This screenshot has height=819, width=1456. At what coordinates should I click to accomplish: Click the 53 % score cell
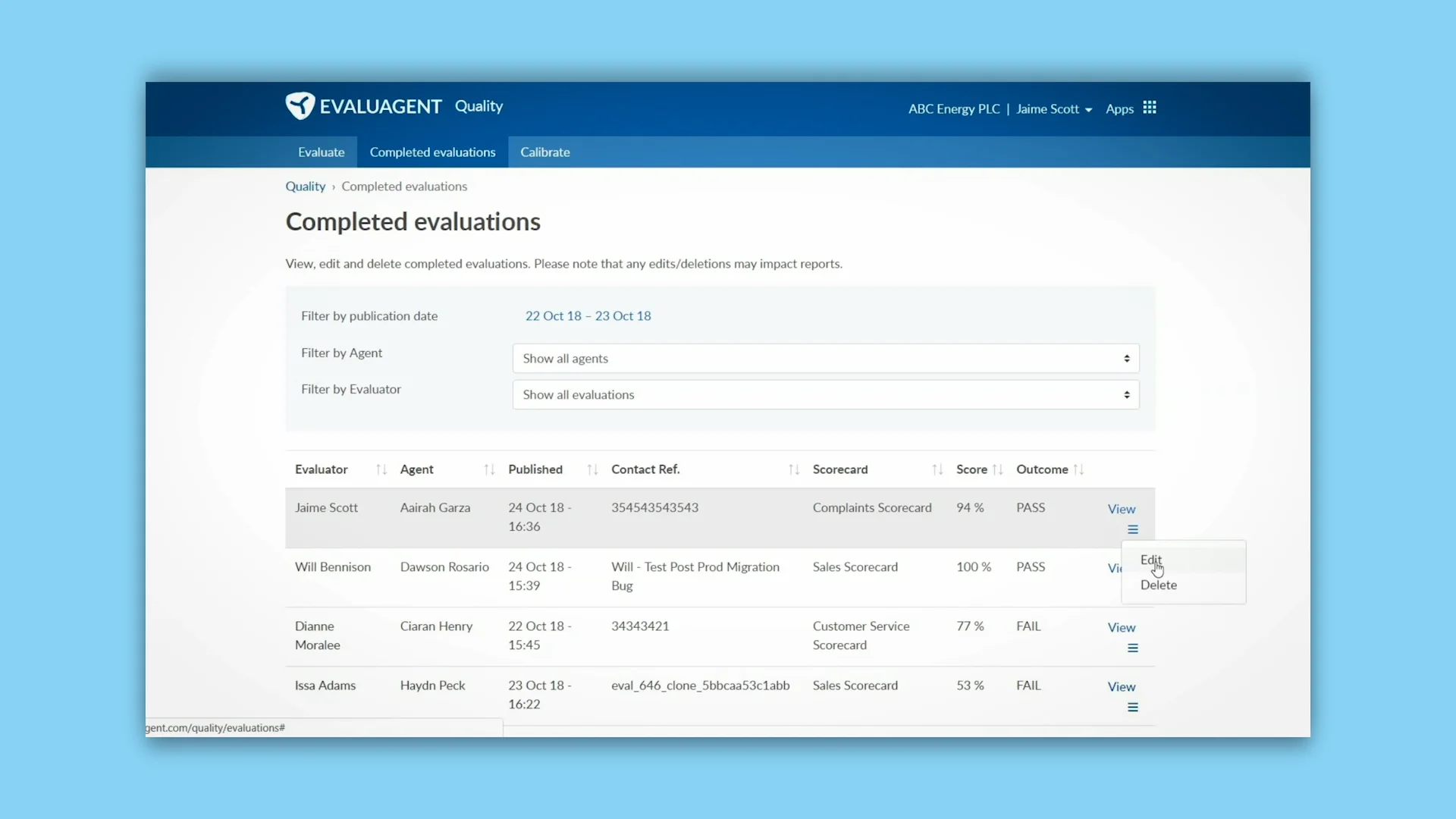click(970, 686)
